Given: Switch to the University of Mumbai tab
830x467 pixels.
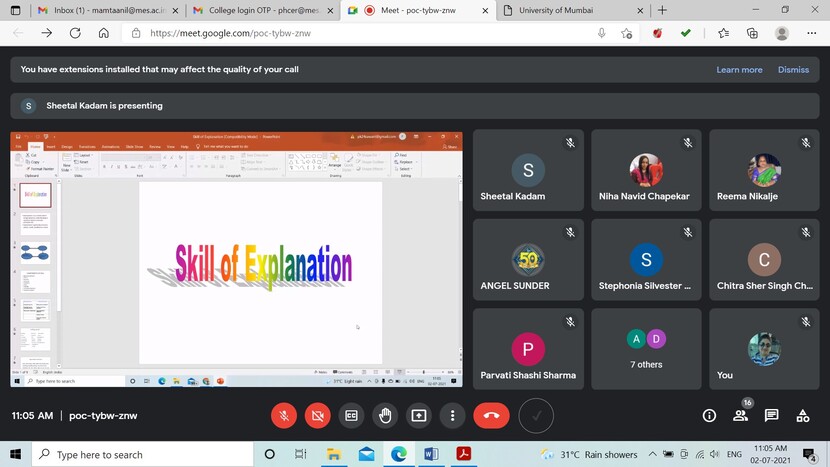Looking at the screenshot, I should pos(569,10).
